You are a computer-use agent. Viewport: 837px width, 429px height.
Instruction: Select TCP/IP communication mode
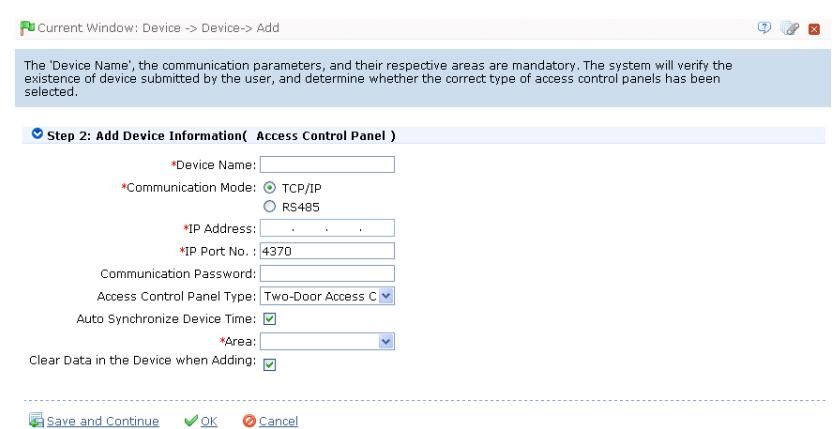point(270,188)
